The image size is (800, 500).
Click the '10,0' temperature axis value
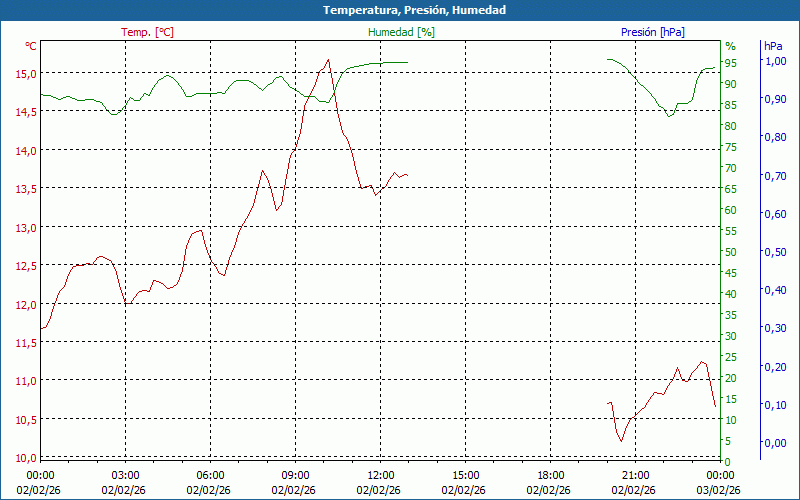click(26, 458)
